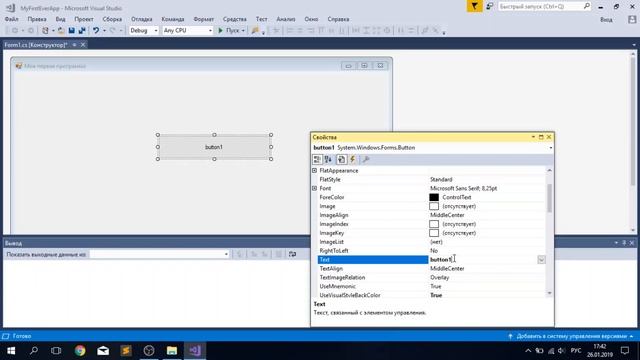This screenshot has height=360, width=640.
Task: Click the ForeColor black color swatch
Action: click(434, 198)
